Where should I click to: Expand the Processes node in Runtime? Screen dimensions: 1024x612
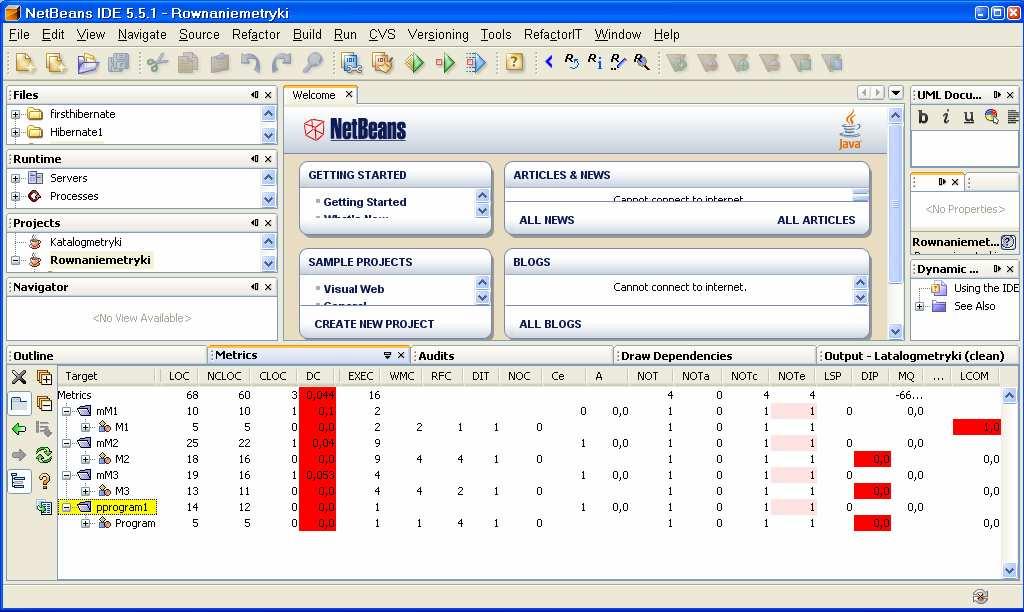click(x=16, y=197)
